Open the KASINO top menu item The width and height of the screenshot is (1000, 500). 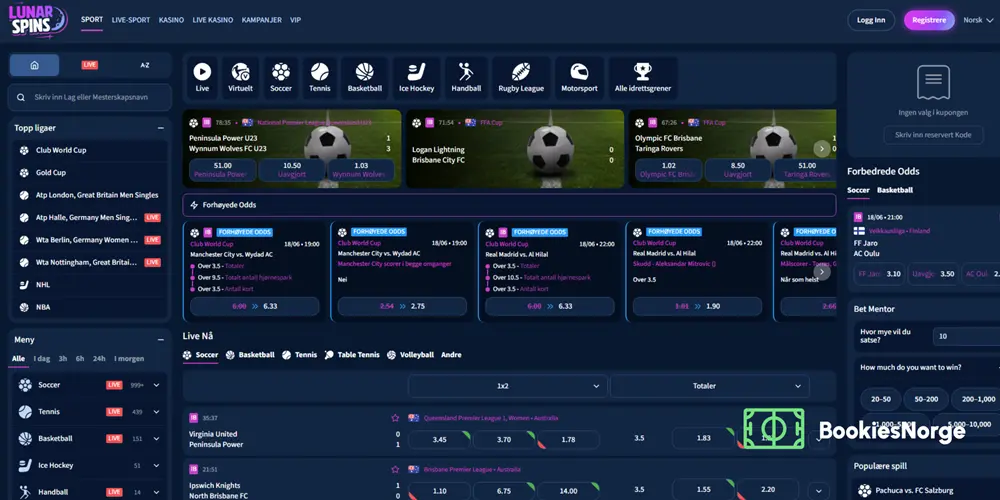(x=172, y=20)
